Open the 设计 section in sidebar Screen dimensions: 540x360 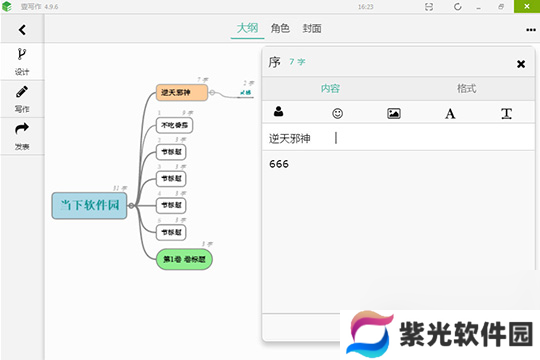coord(22,62)
